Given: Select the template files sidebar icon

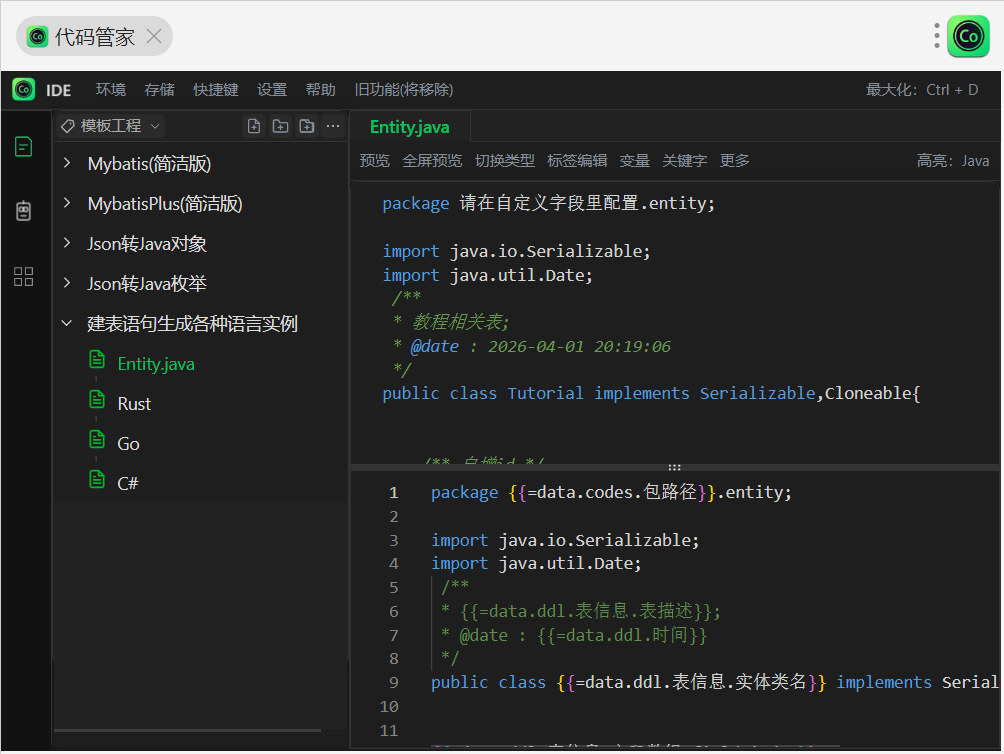Looking at the screenshot, I should click(x=23, y=147).
